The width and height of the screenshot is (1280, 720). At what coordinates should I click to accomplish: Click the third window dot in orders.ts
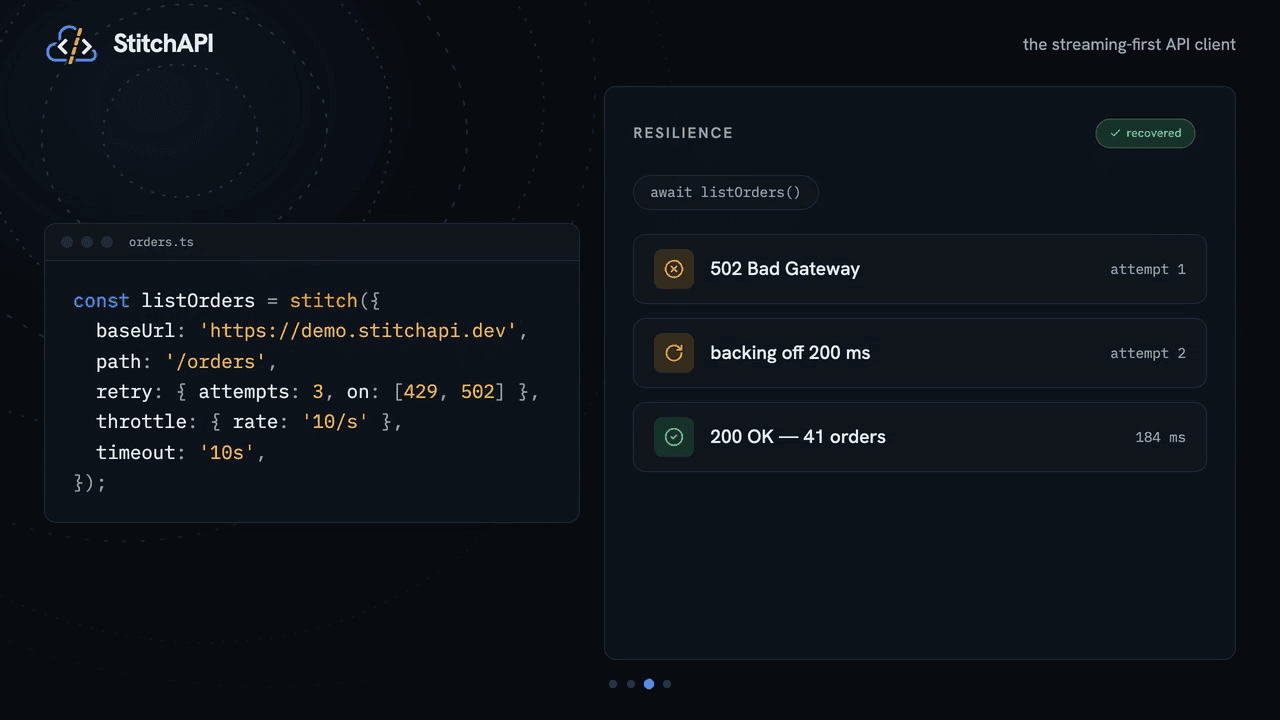[x=107, y=242]
